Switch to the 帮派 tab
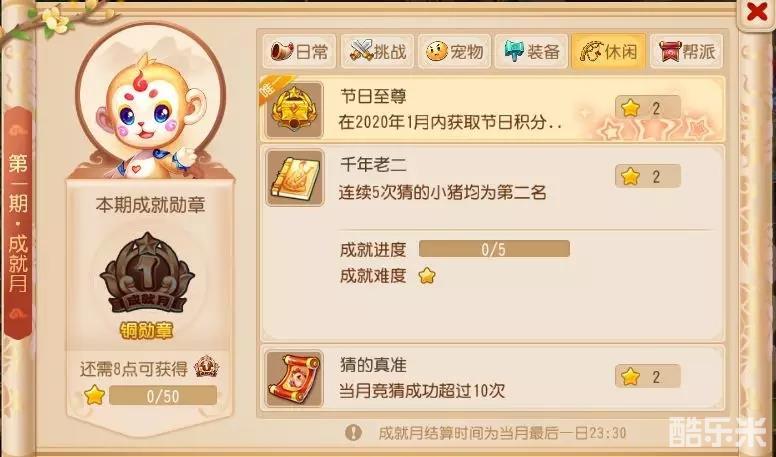The height and width of the screenshot is (457, 776). (686, 51)
